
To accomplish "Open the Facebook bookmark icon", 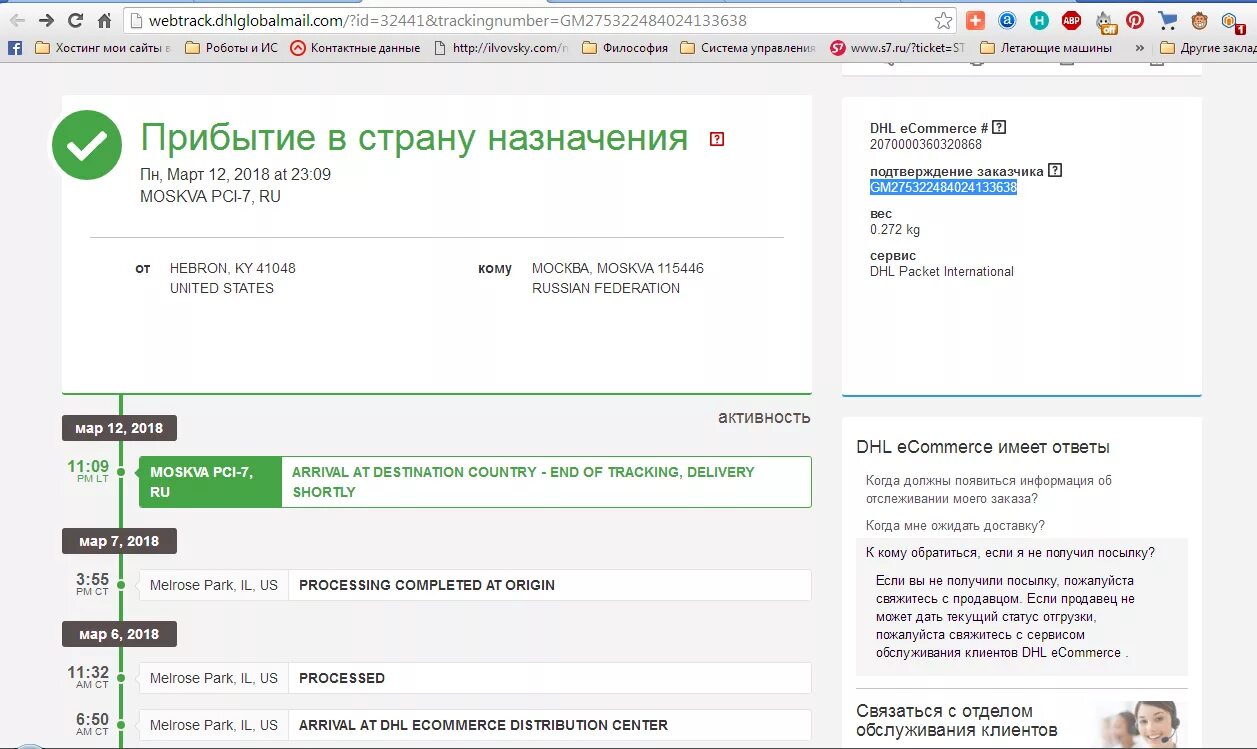I will (x=15, y=47).
